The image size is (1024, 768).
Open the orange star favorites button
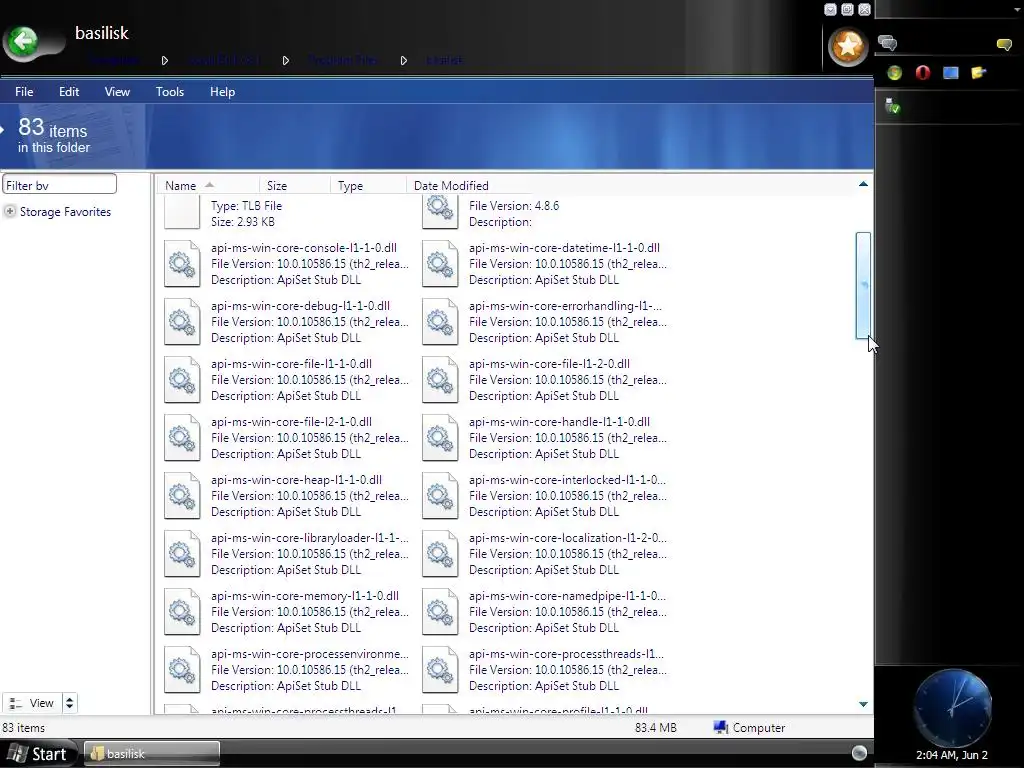848,47
